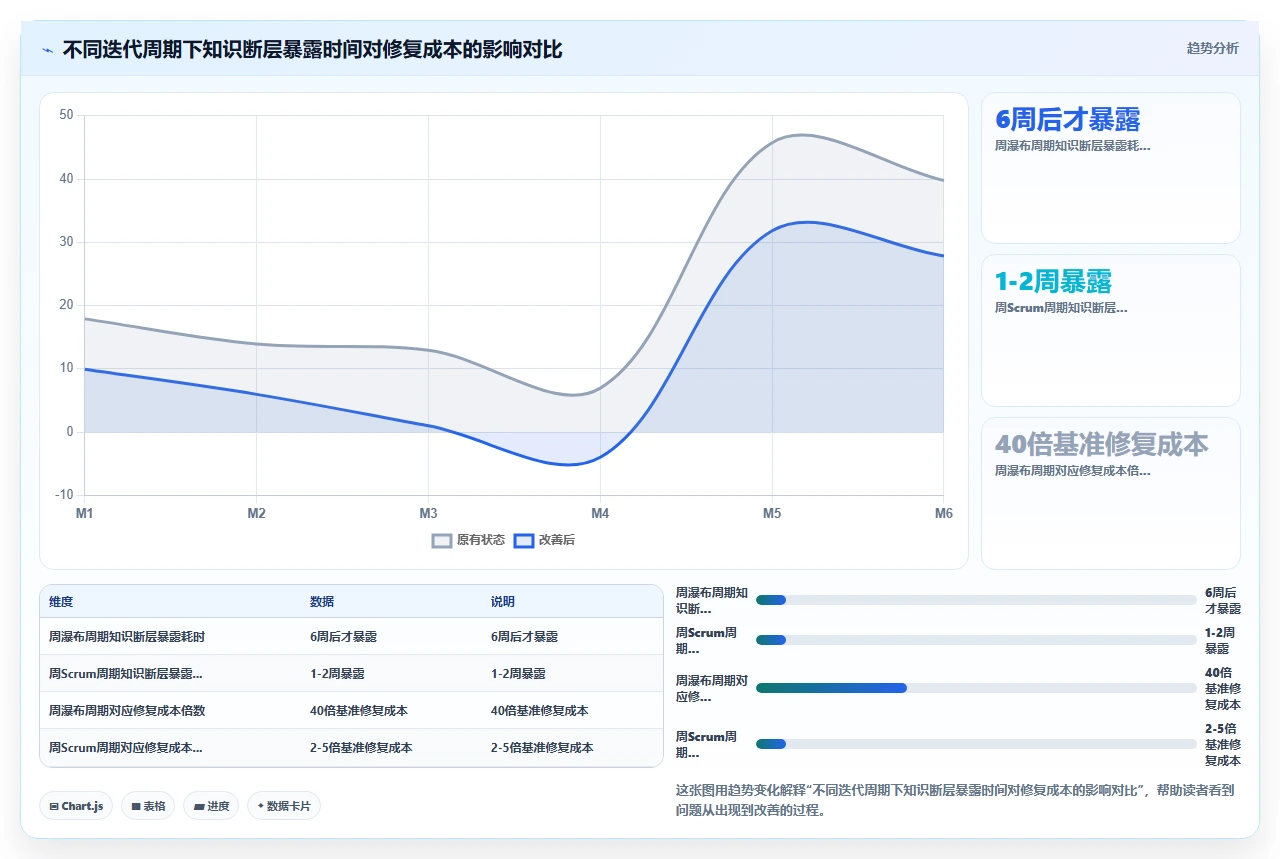Click the progress bar valued 2-5倍基准修复成本
Screen dimensions: 1280x859
pos(976,744)
